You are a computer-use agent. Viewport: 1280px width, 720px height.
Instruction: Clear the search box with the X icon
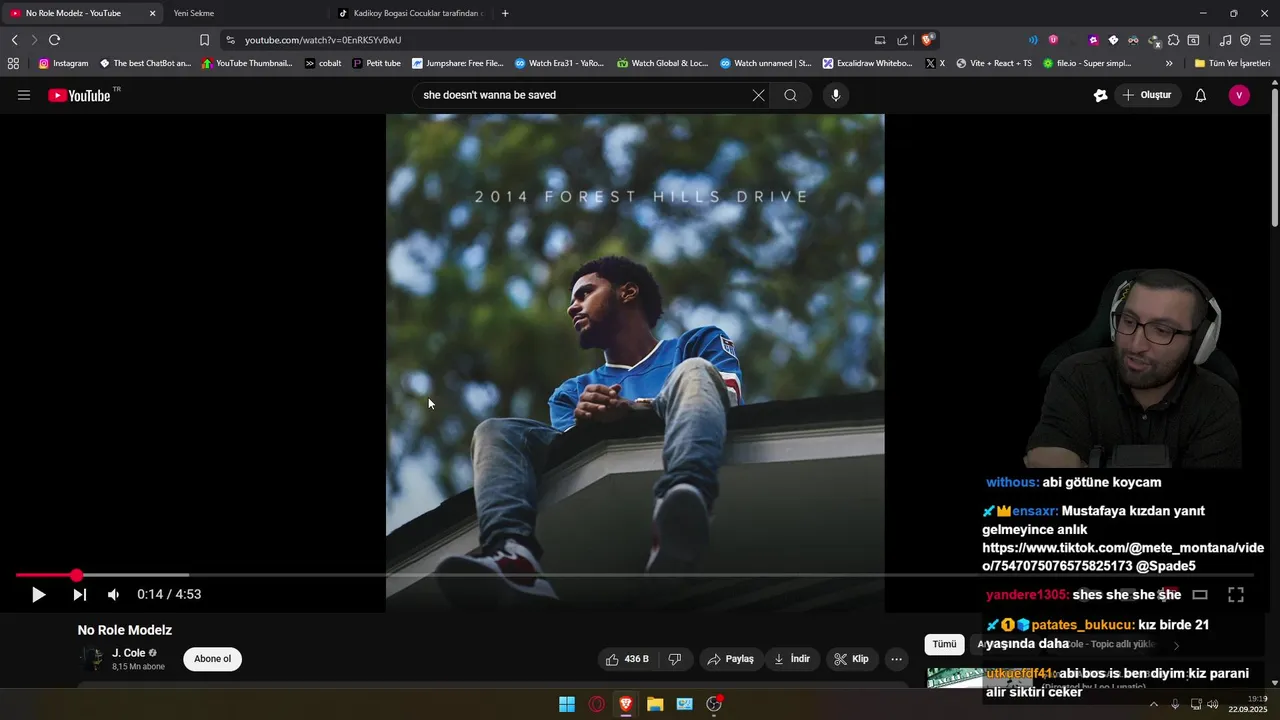[x=758, y=95]
